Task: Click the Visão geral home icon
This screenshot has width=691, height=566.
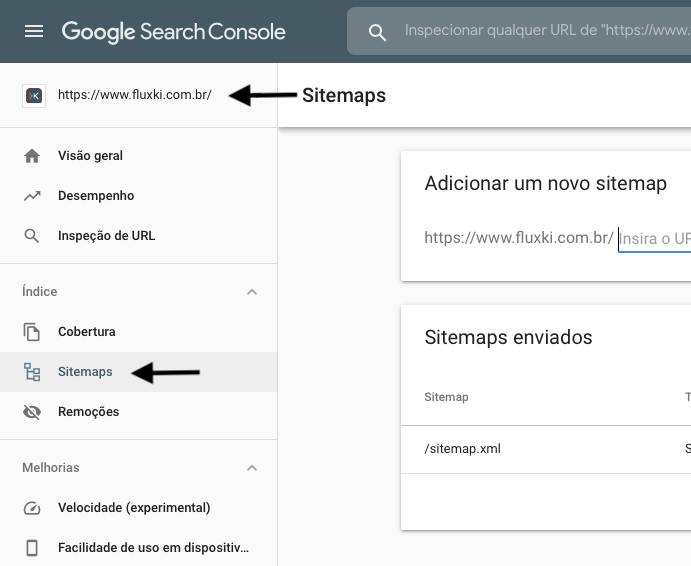Action: (x=32, y=156)
